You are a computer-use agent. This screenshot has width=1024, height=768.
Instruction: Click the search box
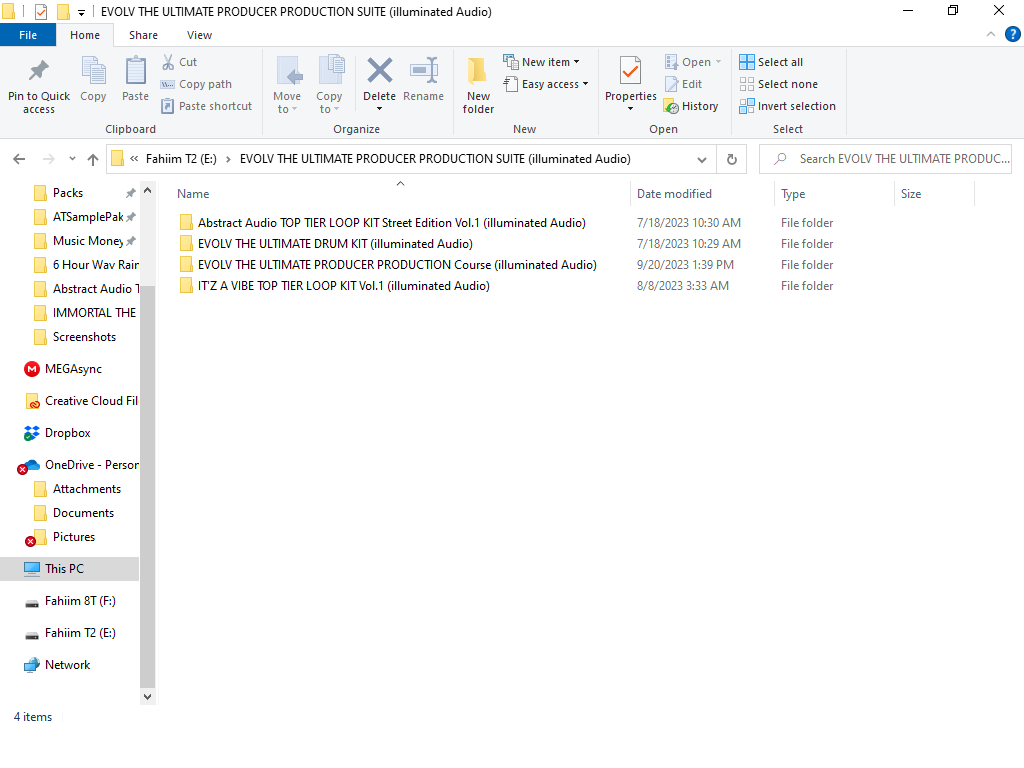(886, 159)
